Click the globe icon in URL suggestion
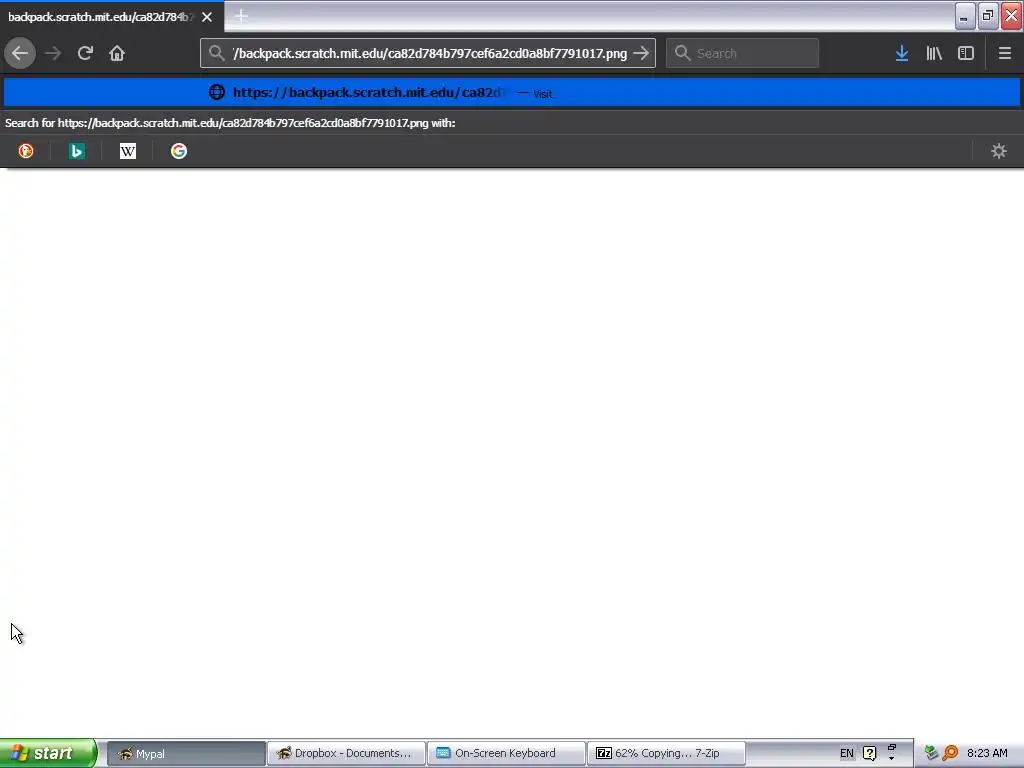The height and width of the screenshot is (768, 1024). tap(217, 92)
